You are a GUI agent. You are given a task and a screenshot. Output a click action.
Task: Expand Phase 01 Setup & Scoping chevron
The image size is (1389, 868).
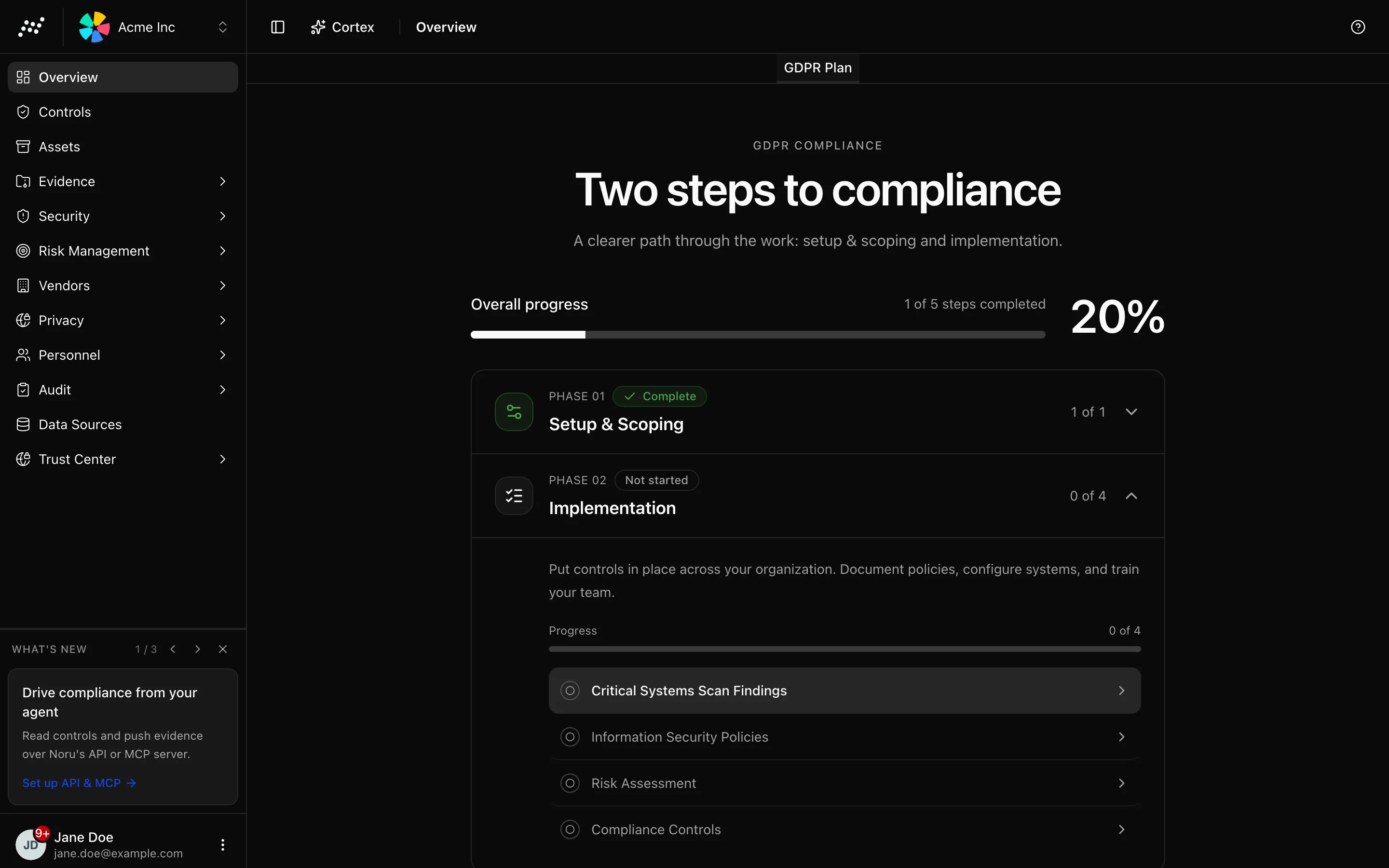1131,412
